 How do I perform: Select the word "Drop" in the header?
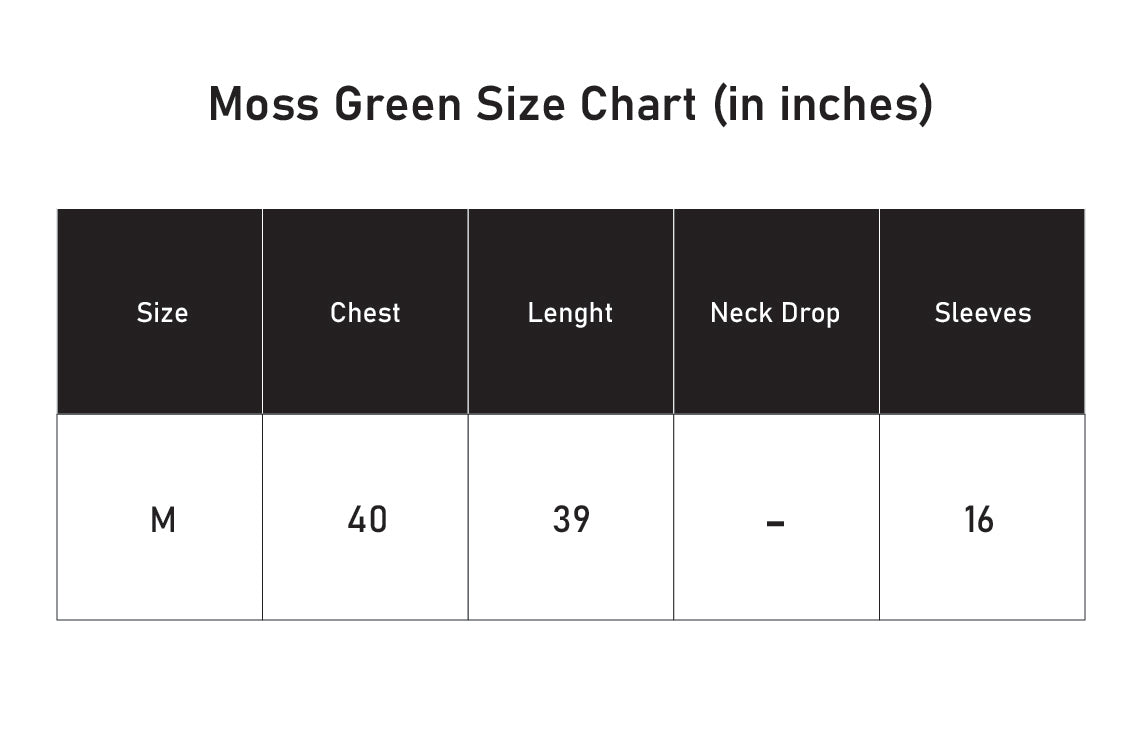click(809, 313)
